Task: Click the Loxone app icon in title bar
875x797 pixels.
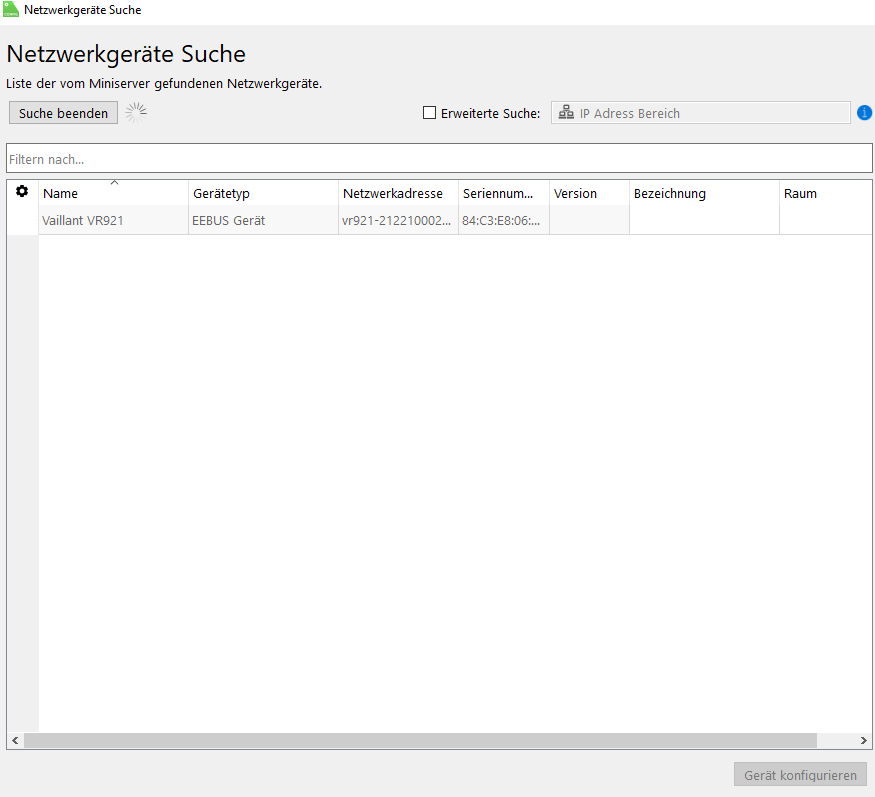Action: [11, 10]
